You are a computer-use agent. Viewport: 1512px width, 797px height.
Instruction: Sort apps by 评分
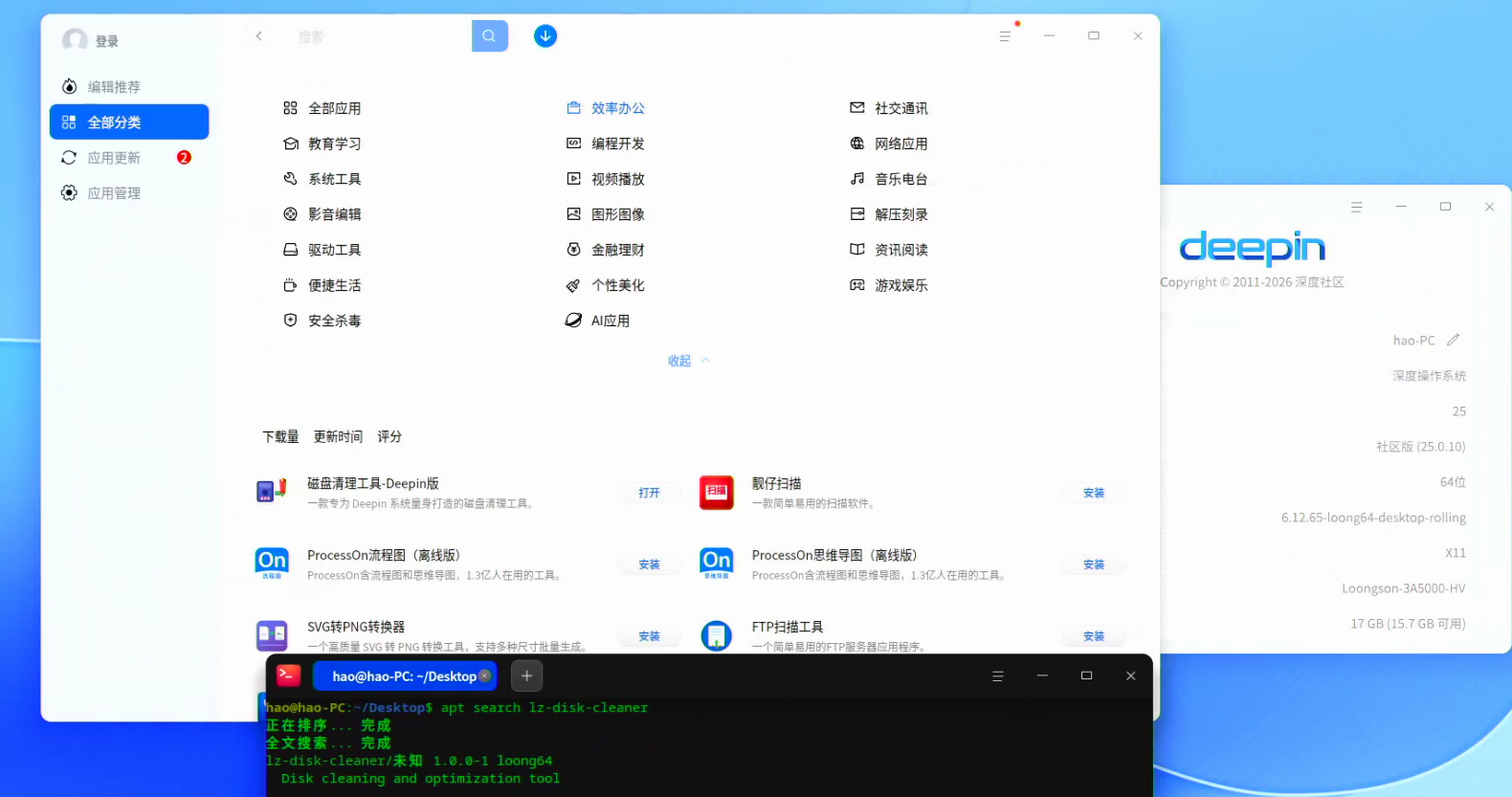(x=389, y=436)
